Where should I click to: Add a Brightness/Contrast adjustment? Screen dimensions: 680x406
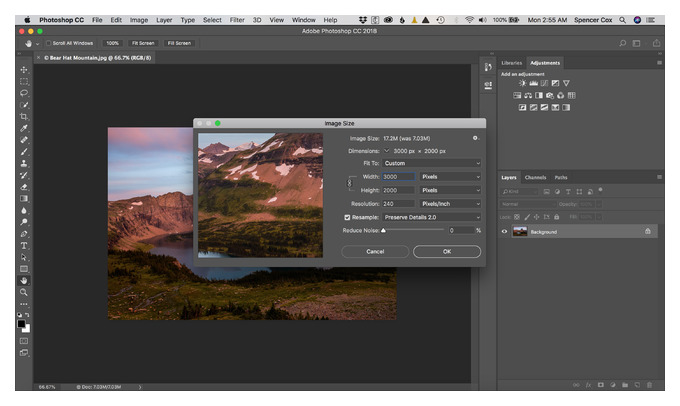[x=523, y=83]
